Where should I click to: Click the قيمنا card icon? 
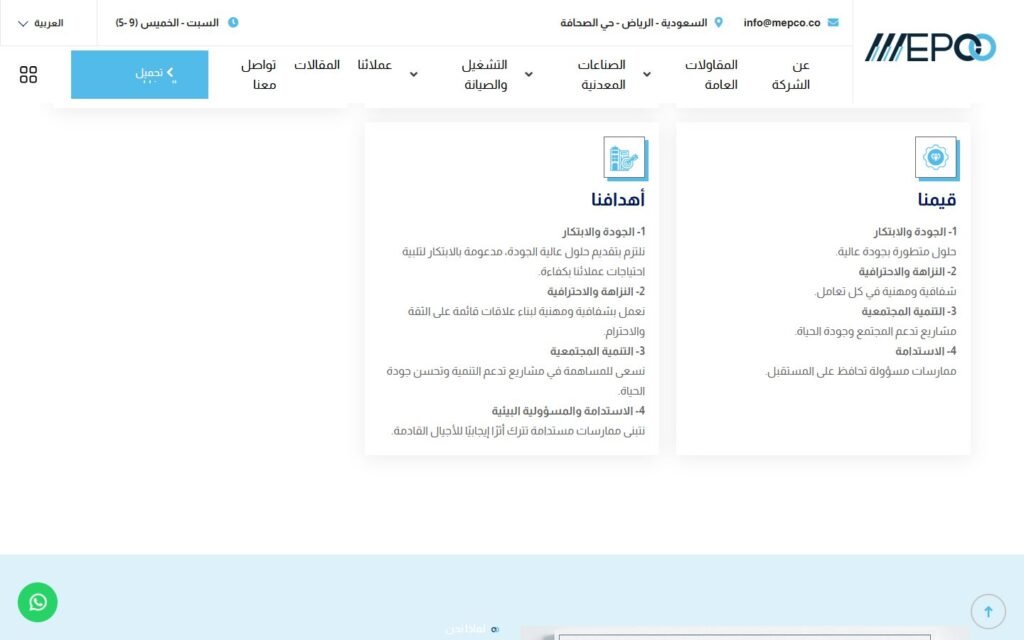(937, 158)
